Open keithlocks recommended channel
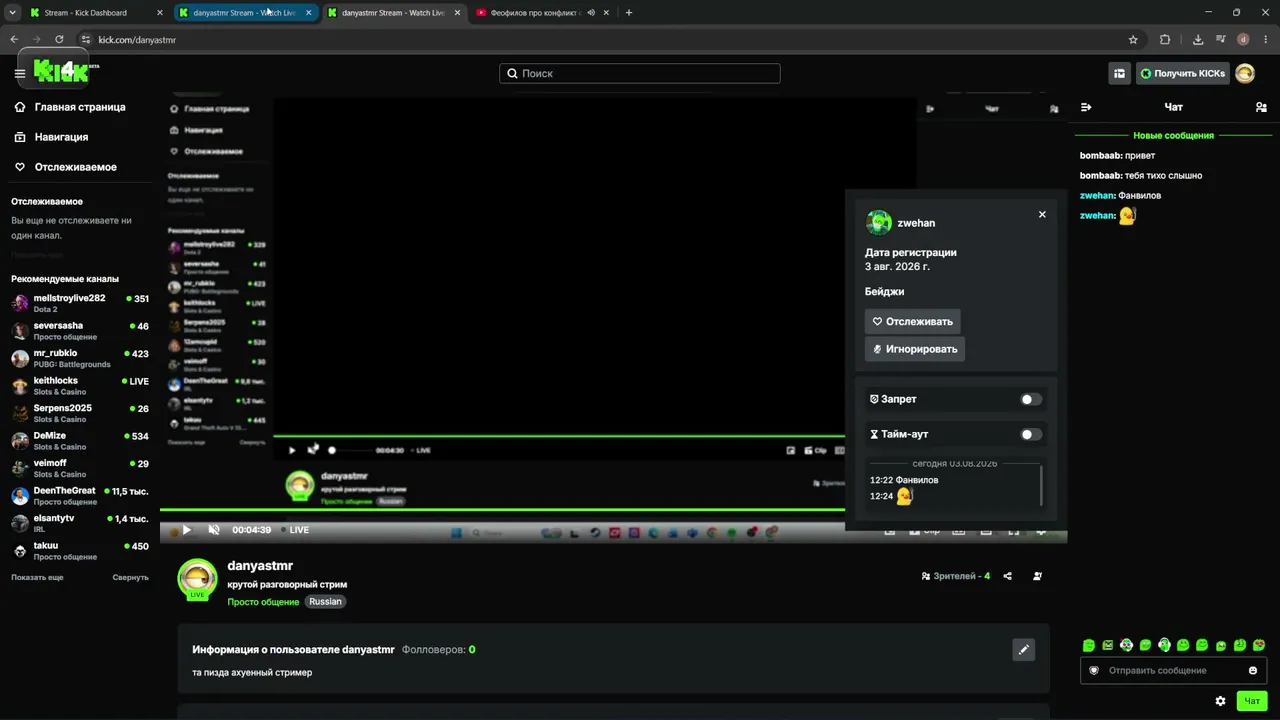The width and height of the screenshot is (1280, 720). (x=80, y=386)
